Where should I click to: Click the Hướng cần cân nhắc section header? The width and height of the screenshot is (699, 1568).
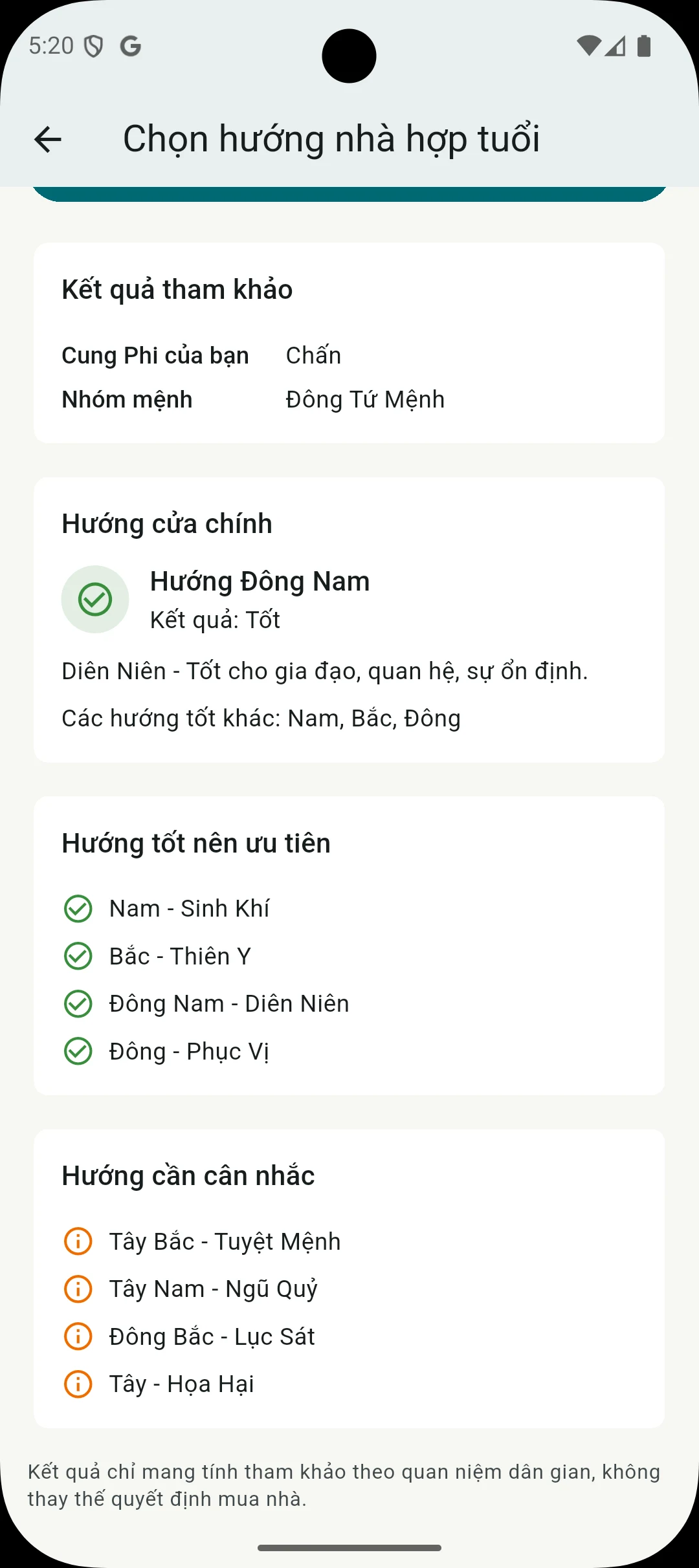[x=188, y=1175]
